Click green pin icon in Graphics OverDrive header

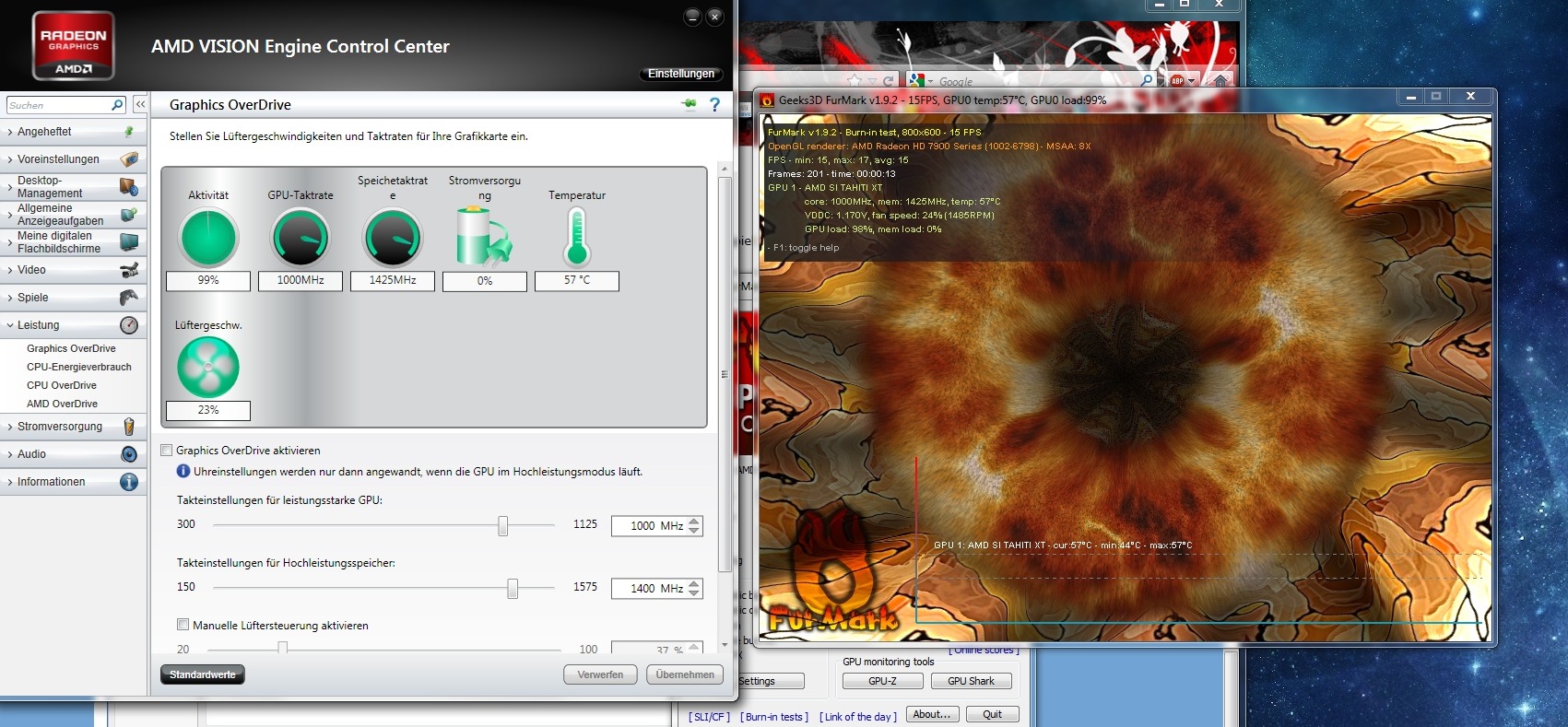(x=689, y=104)
